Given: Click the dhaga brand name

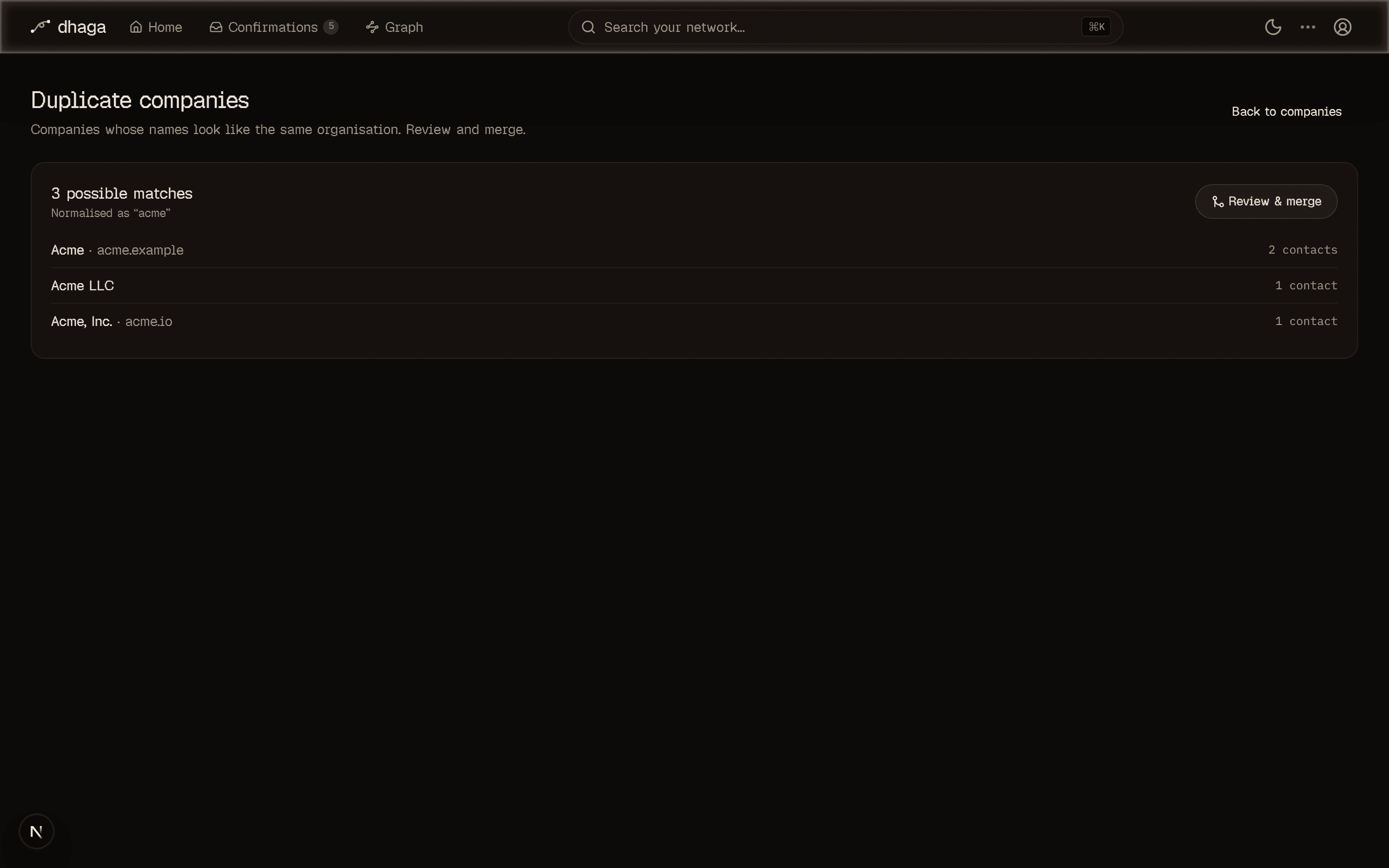Looking at the screenshot, I should coord(82,27).
